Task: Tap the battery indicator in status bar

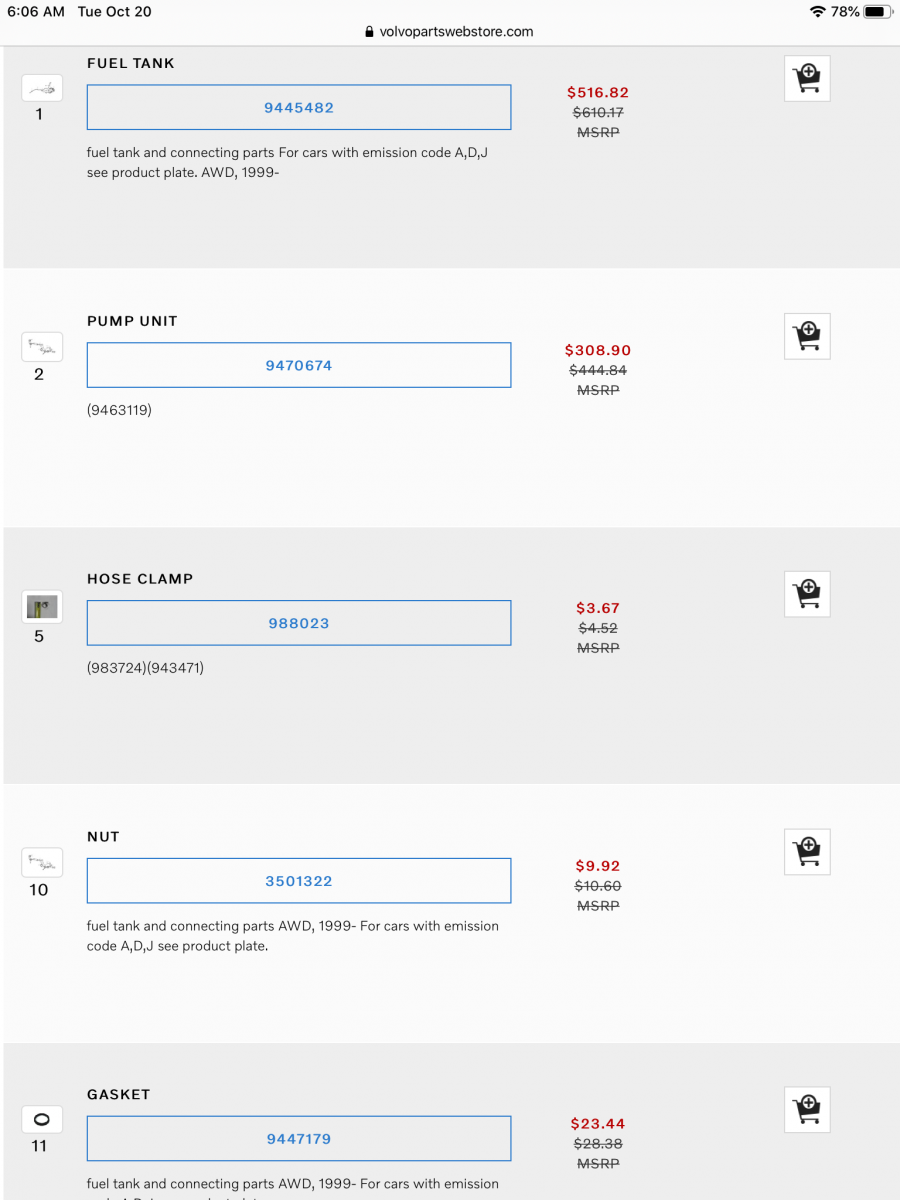Action: click(877, 12)
